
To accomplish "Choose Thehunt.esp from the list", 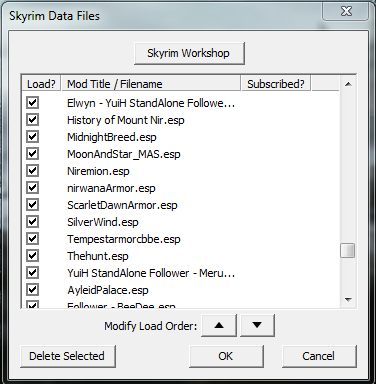I will tap(98, 256).
